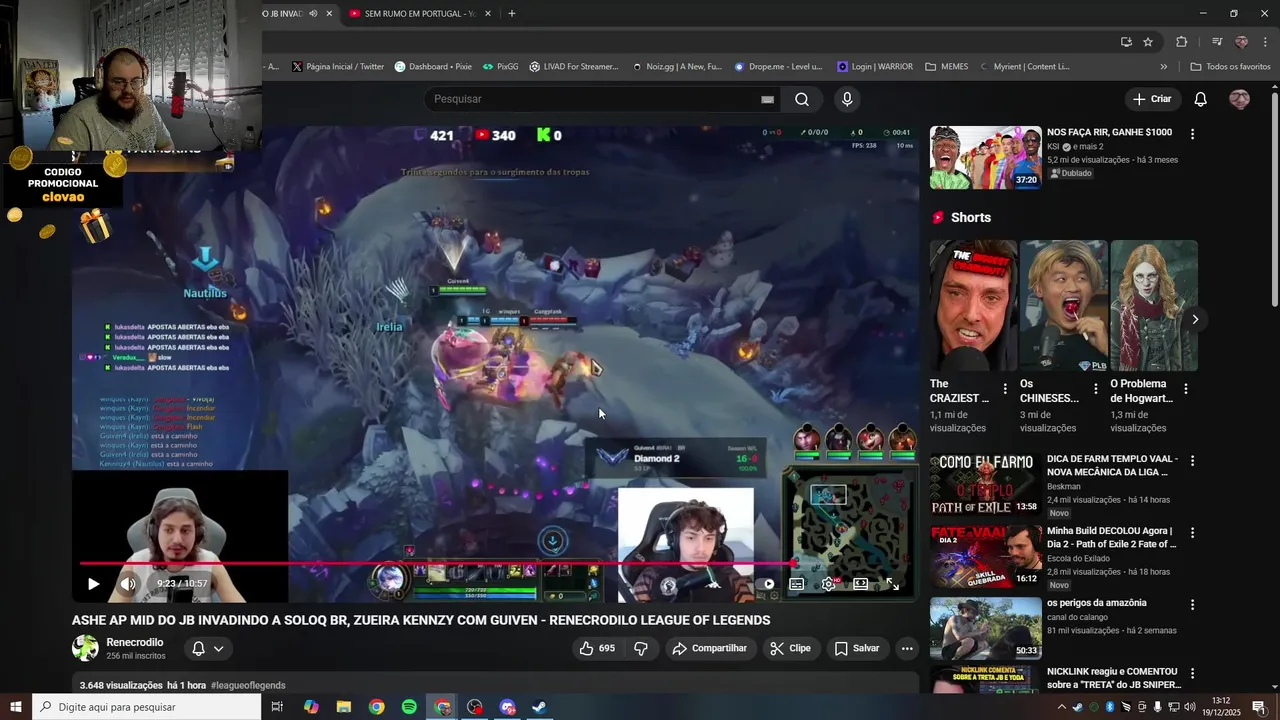Image resolution: width=1280 pixels, height=720 pixels.
Task: Open the Chrome profile avatar
Action: pyautogui.click(x=1242, y=42)
